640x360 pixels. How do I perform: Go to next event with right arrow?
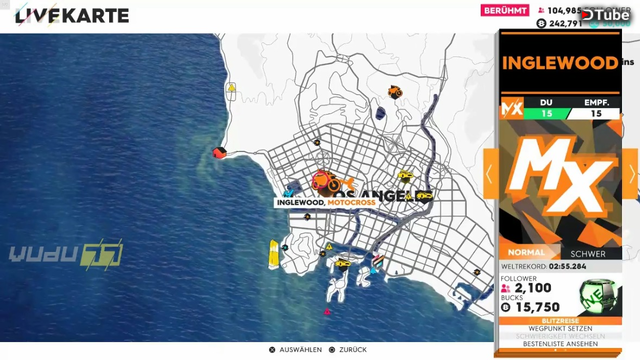pos(630,174)
